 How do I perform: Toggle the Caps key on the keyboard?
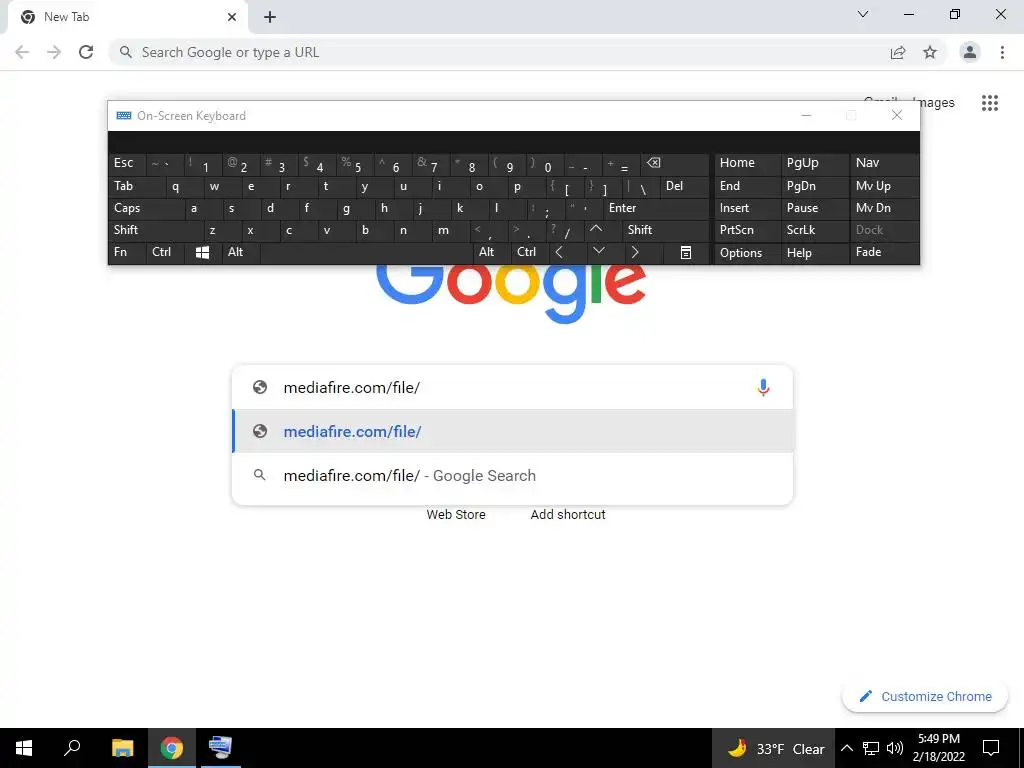[x=146, y=208]
